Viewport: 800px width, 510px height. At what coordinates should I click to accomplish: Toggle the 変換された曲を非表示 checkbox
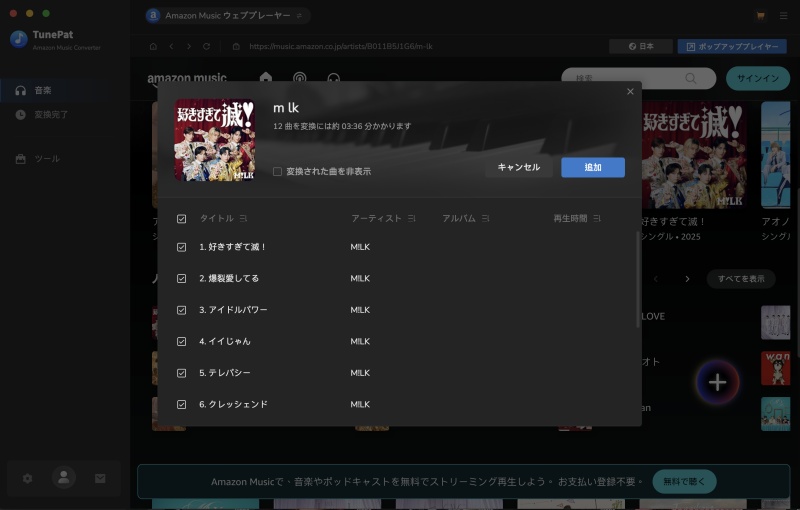coord(277,171)
